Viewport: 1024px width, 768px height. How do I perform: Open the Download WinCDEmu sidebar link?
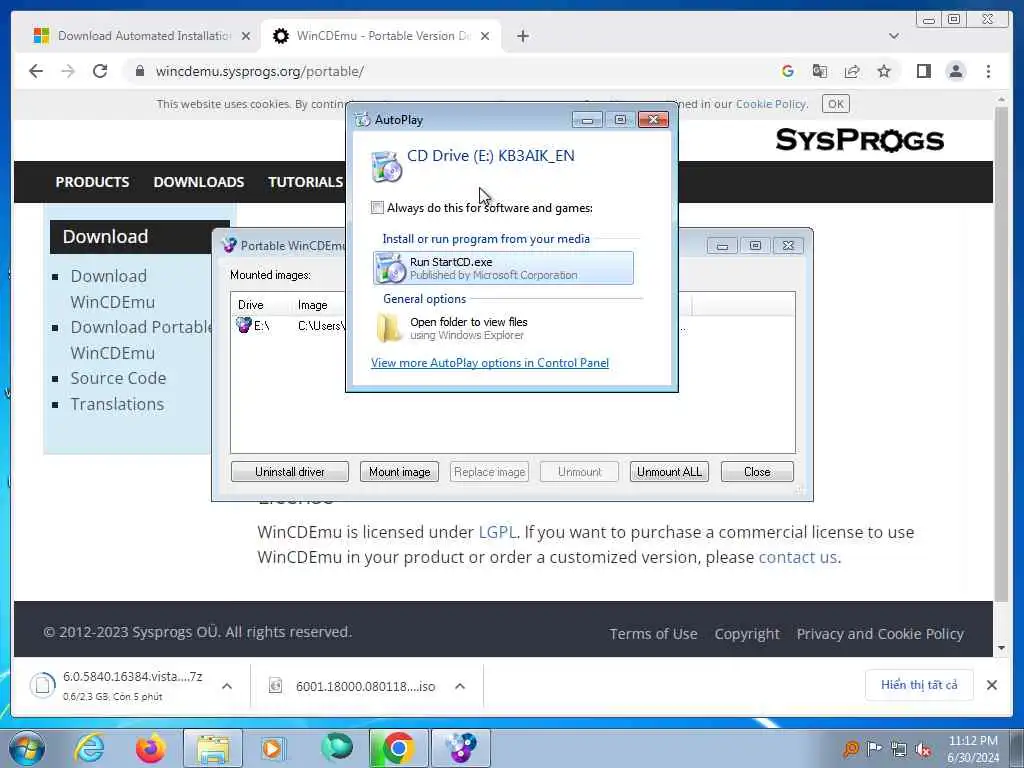pos(112,289)
